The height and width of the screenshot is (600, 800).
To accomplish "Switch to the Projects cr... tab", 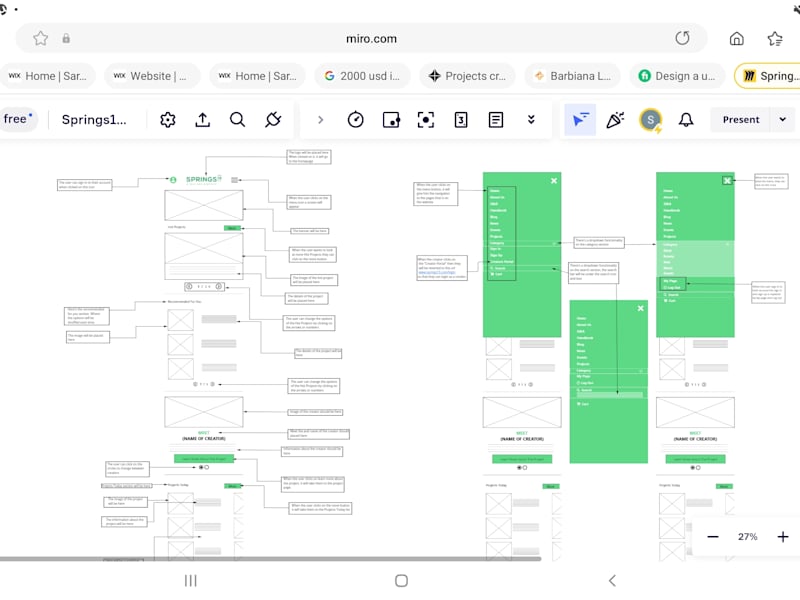I will pos(468,76).
